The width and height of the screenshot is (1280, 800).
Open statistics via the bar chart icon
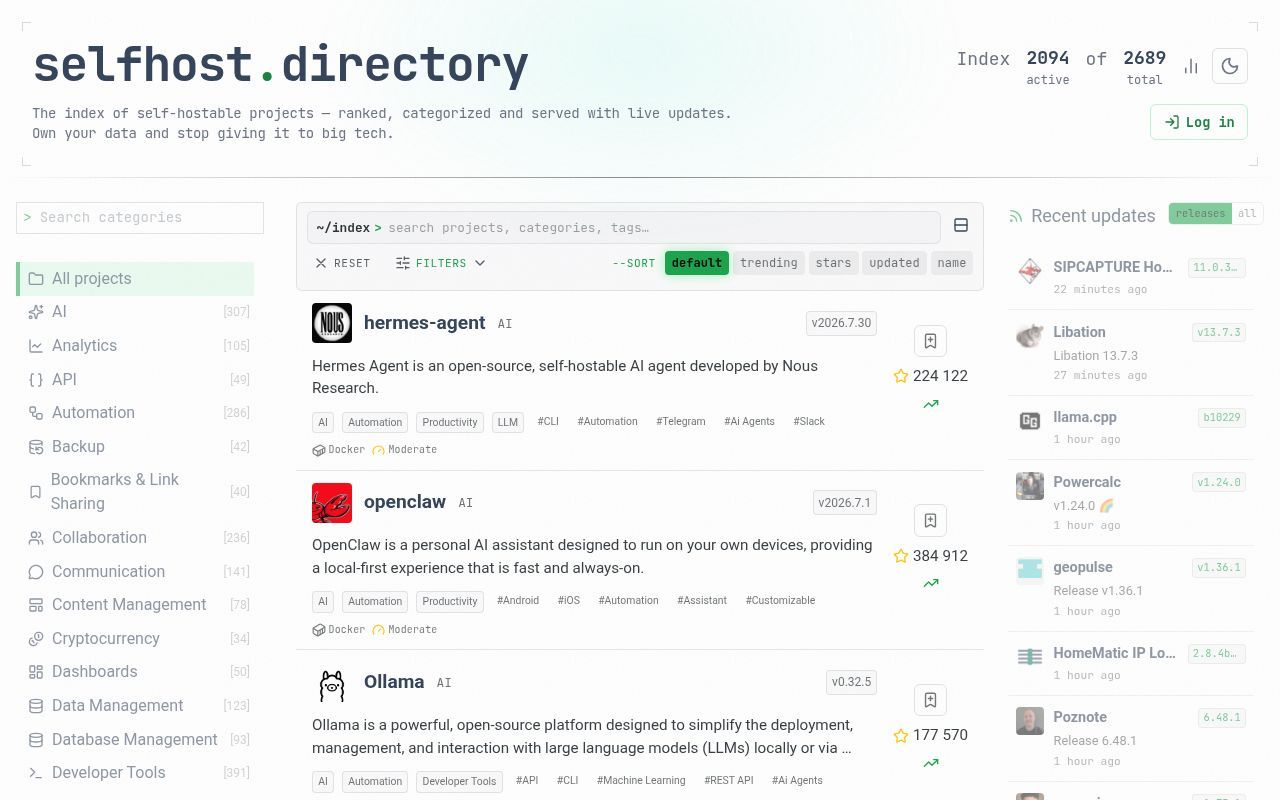(x=1191, y=66)
